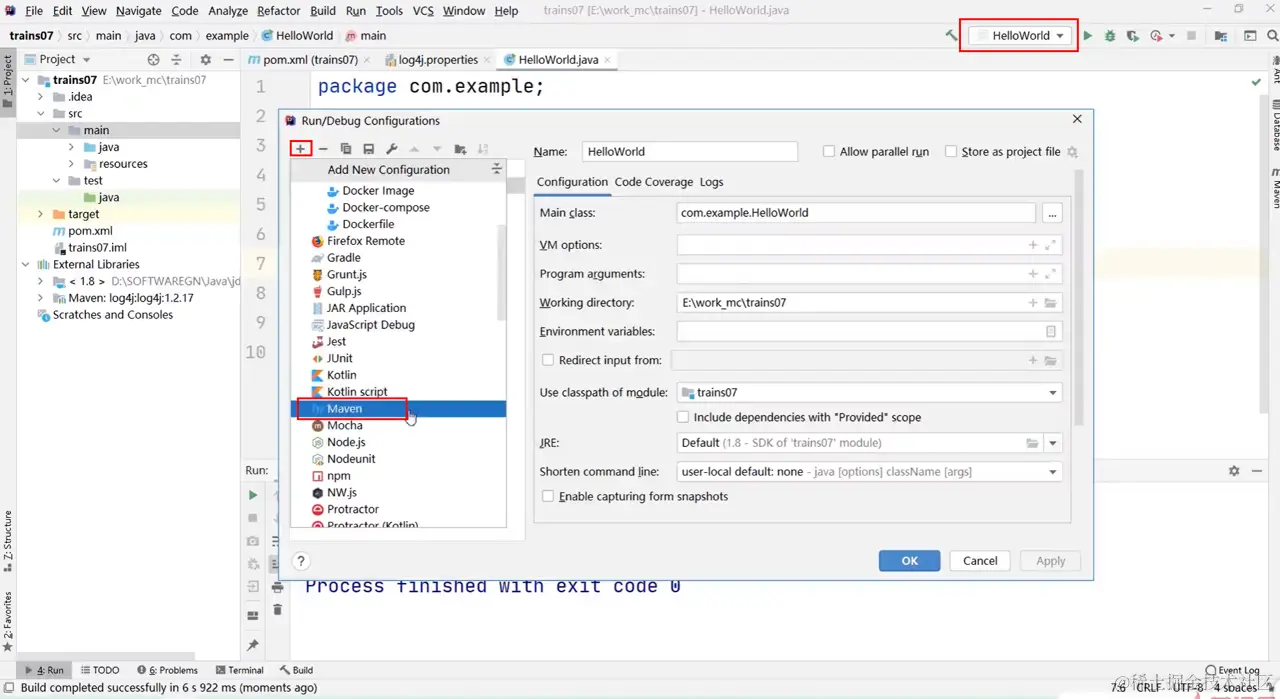Click the Edit Templates wrench icon

click(392, 149)
